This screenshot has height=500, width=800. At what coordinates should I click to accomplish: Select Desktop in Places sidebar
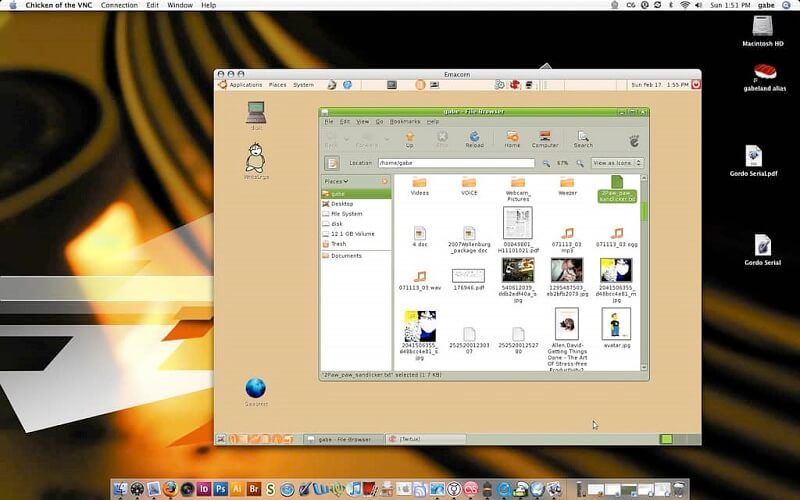[356, 204]
